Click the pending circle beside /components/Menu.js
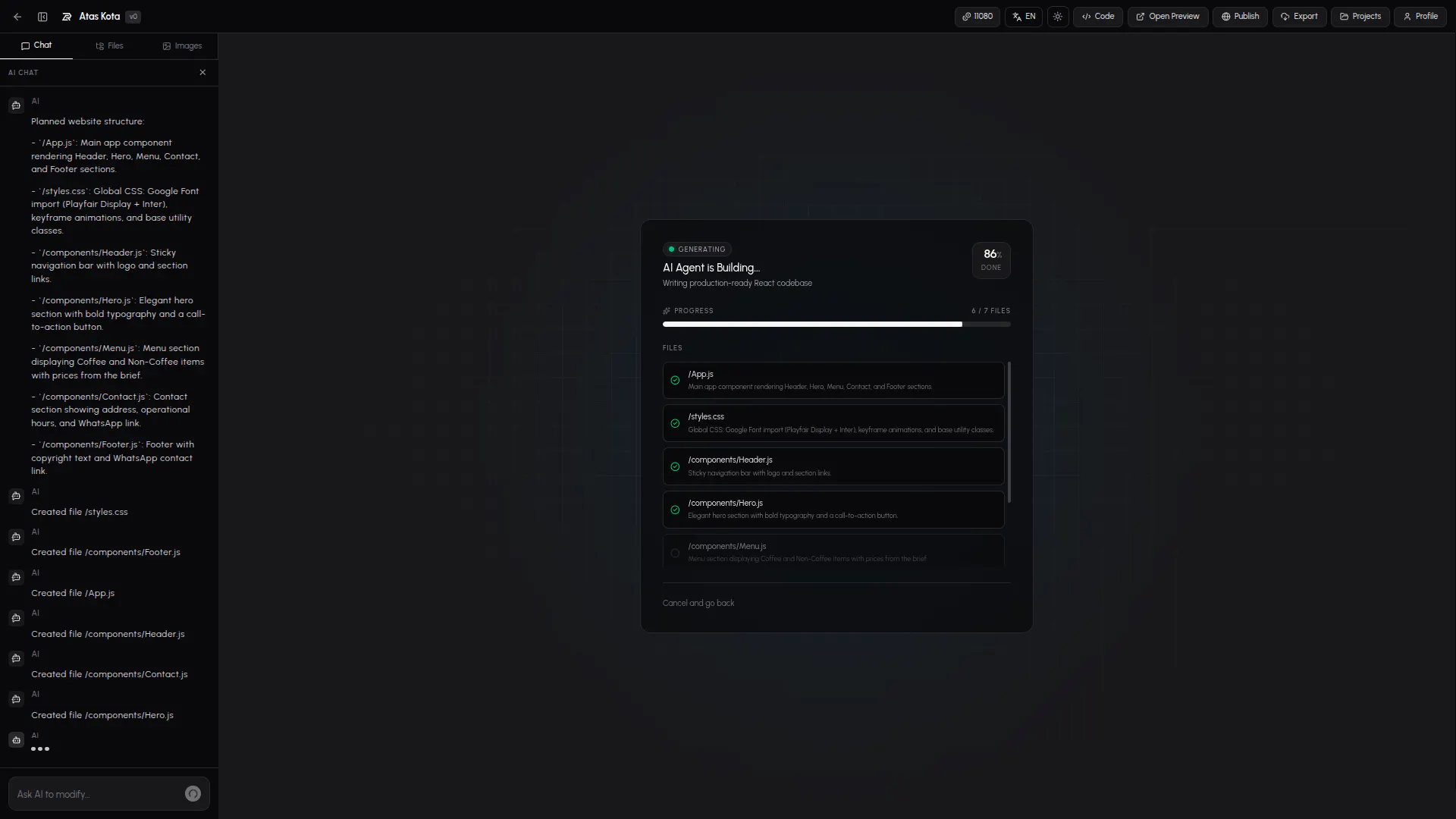 pyautogui.click(x=675, y=554)
